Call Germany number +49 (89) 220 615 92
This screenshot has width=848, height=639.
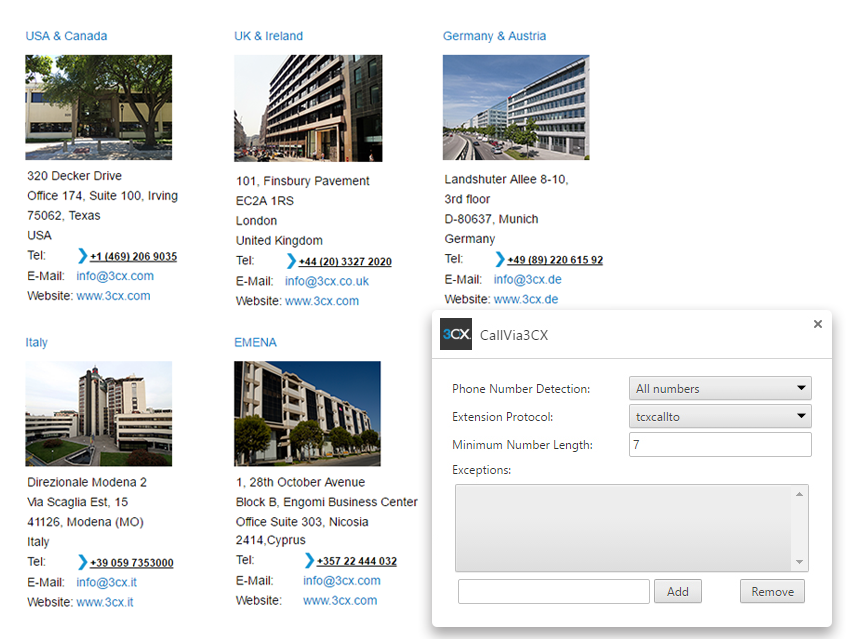(x=555, y=260)
